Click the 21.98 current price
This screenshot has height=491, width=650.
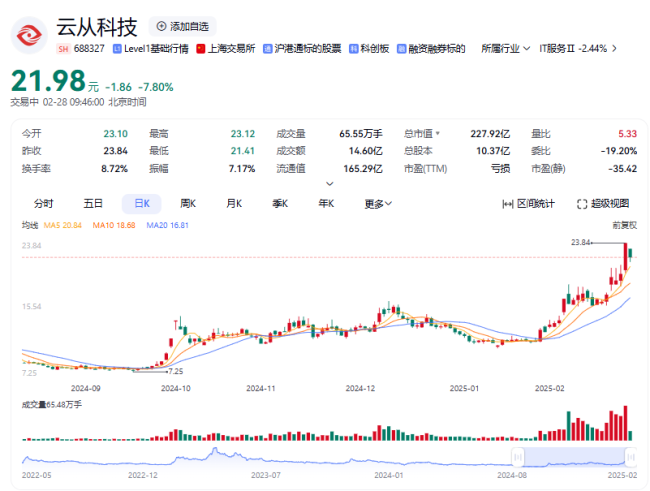click(48, 80)
